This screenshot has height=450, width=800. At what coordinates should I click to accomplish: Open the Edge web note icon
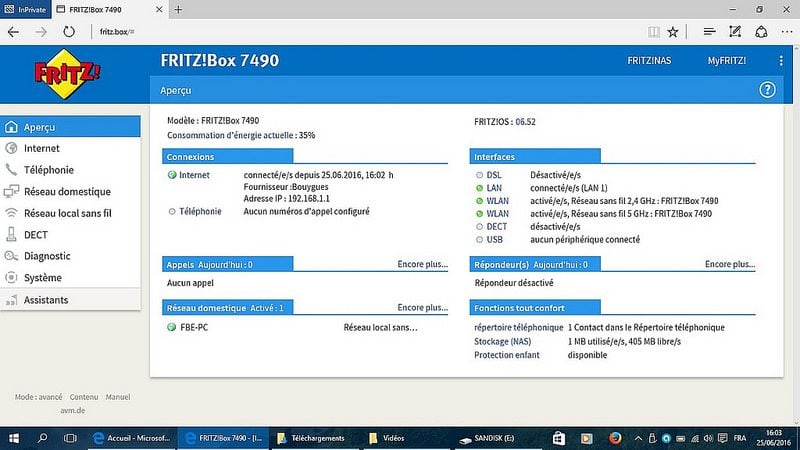[735, 32]
